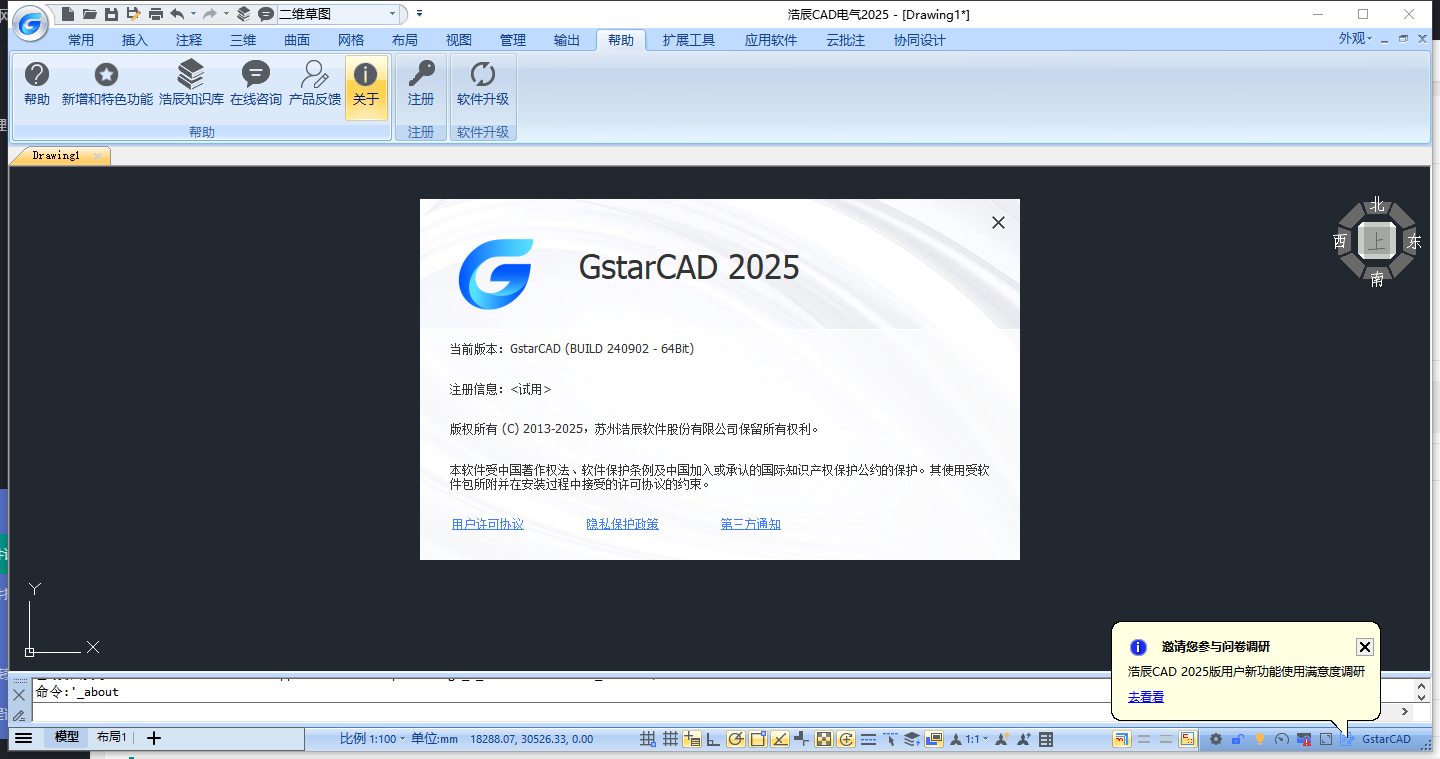1440x759 pixels.
Task: Click the 单位:mm units indicator
Action: [434, 739]
